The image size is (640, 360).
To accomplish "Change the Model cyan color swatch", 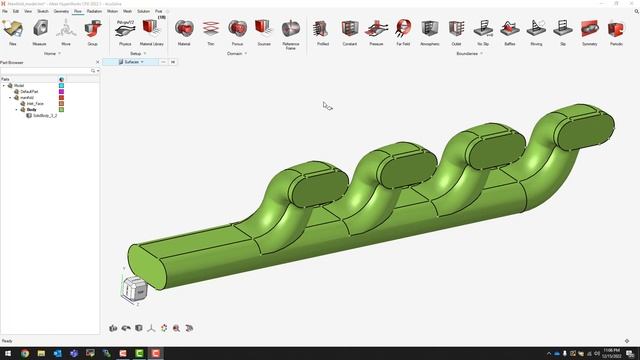I will click(x=61, y=86).
